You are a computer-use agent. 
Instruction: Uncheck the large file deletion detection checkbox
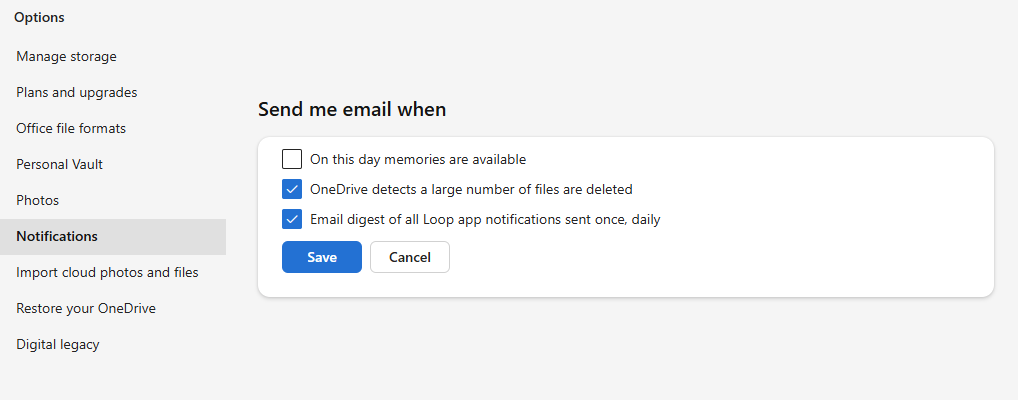tap(292, 189)
